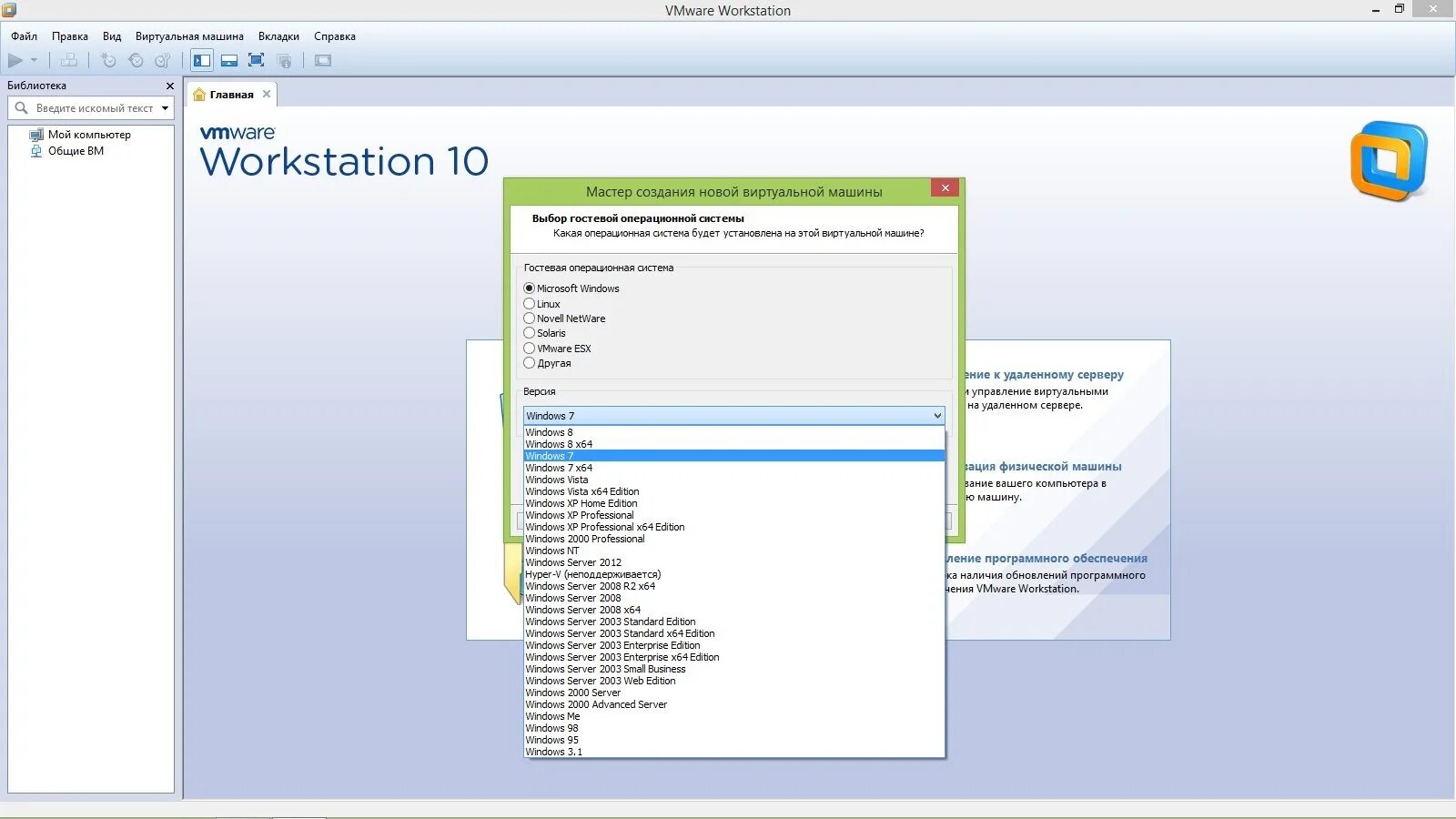
Task: Pick Windows Vista in the version list
Action: (x=733, y=480)
